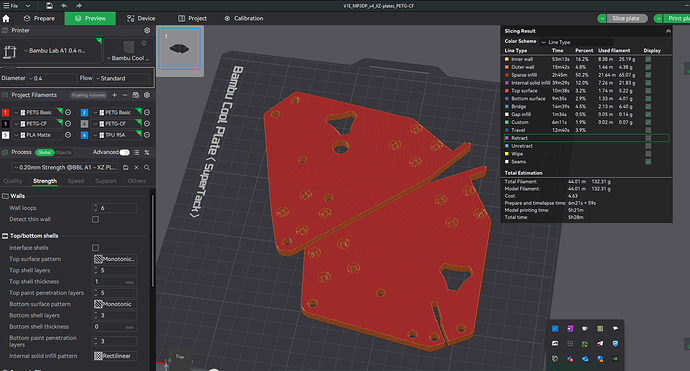Save the process preset with disk icon

click(x=126, y=168)
